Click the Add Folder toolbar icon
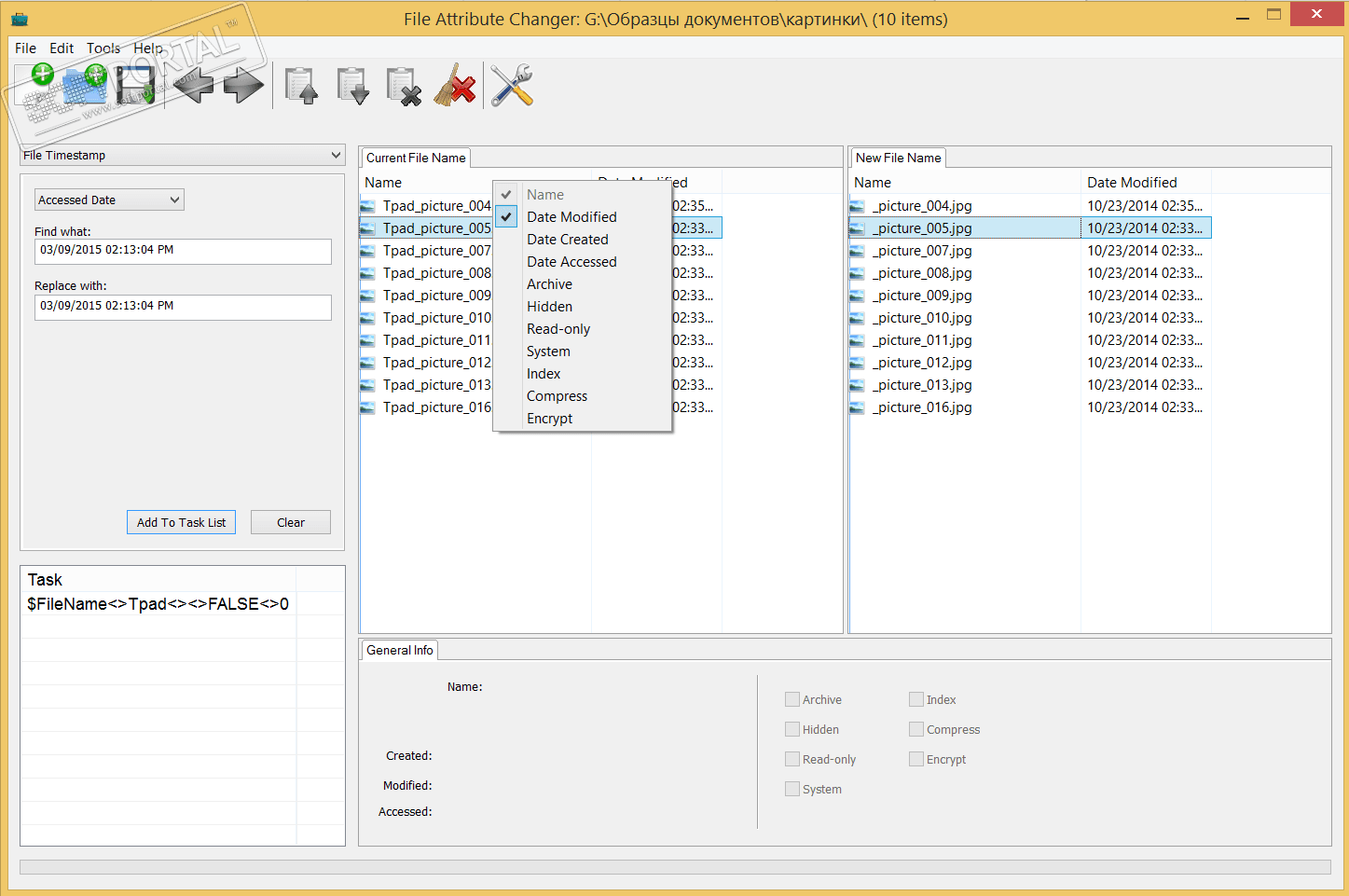The height and width of the screenshot is (896, 1349). click(87, 85)
